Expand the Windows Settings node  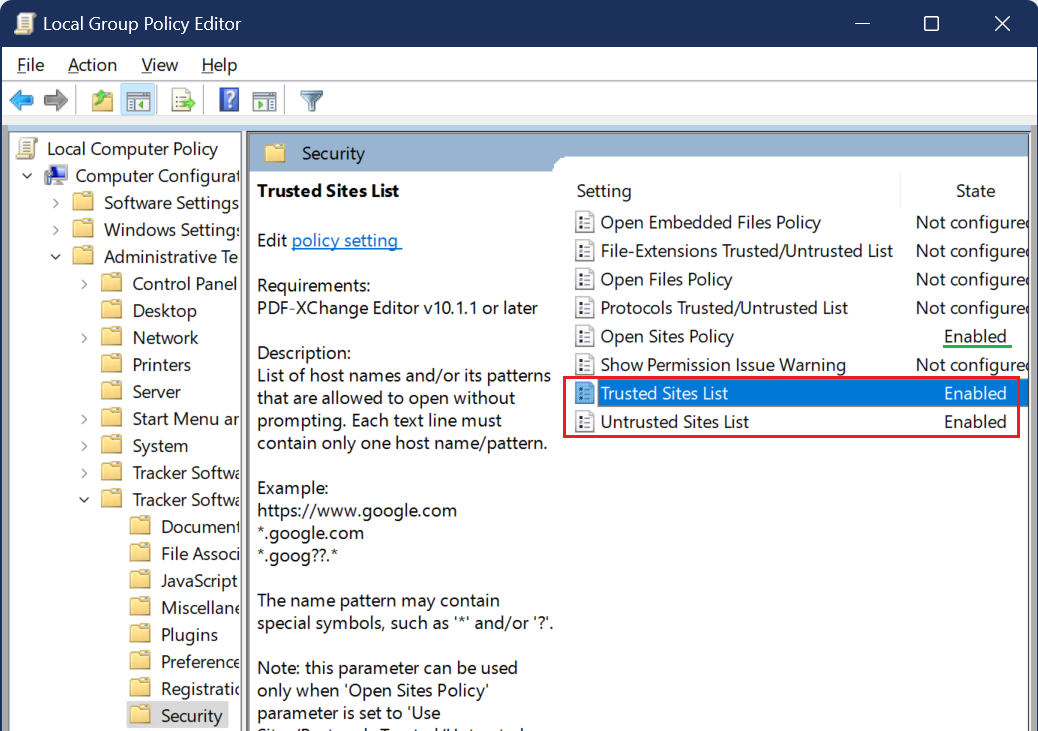(56, 230)
